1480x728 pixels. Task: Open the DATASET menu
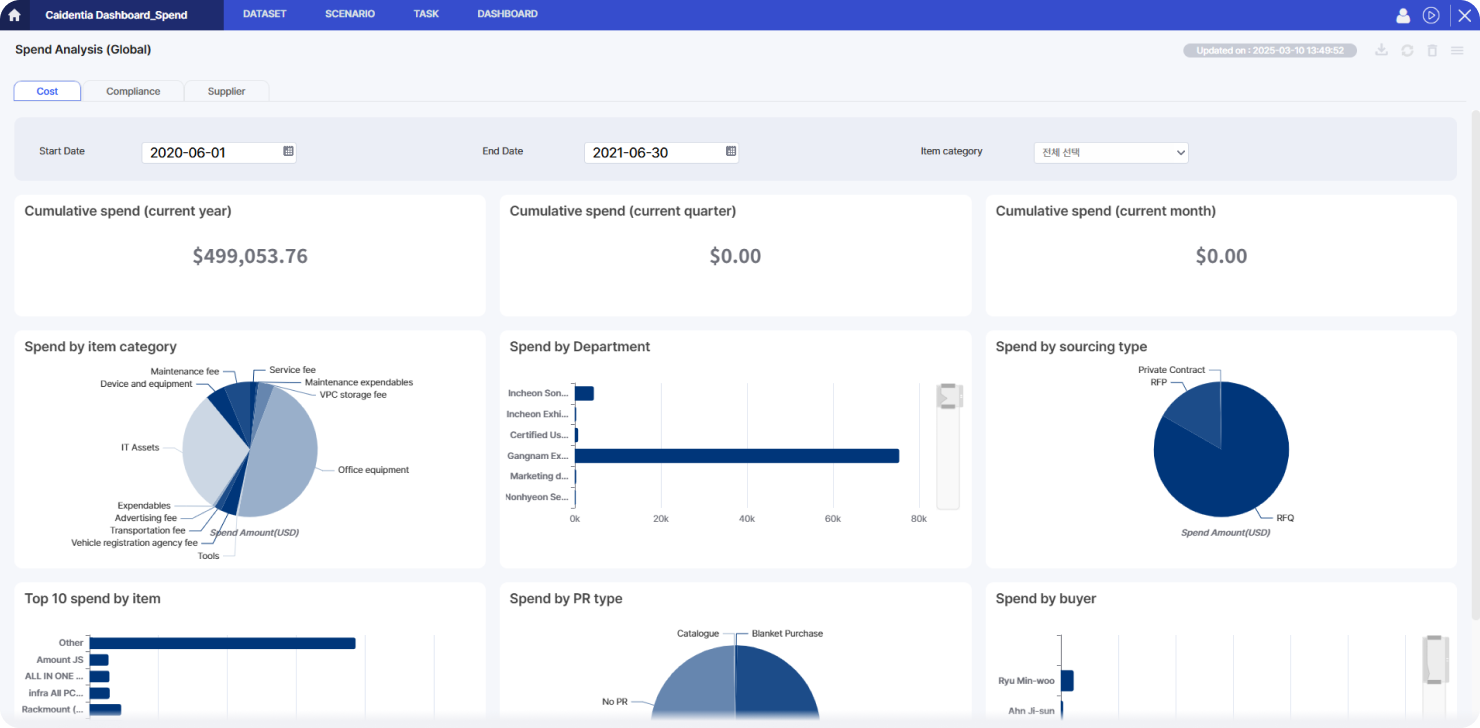tap(264, 14)
